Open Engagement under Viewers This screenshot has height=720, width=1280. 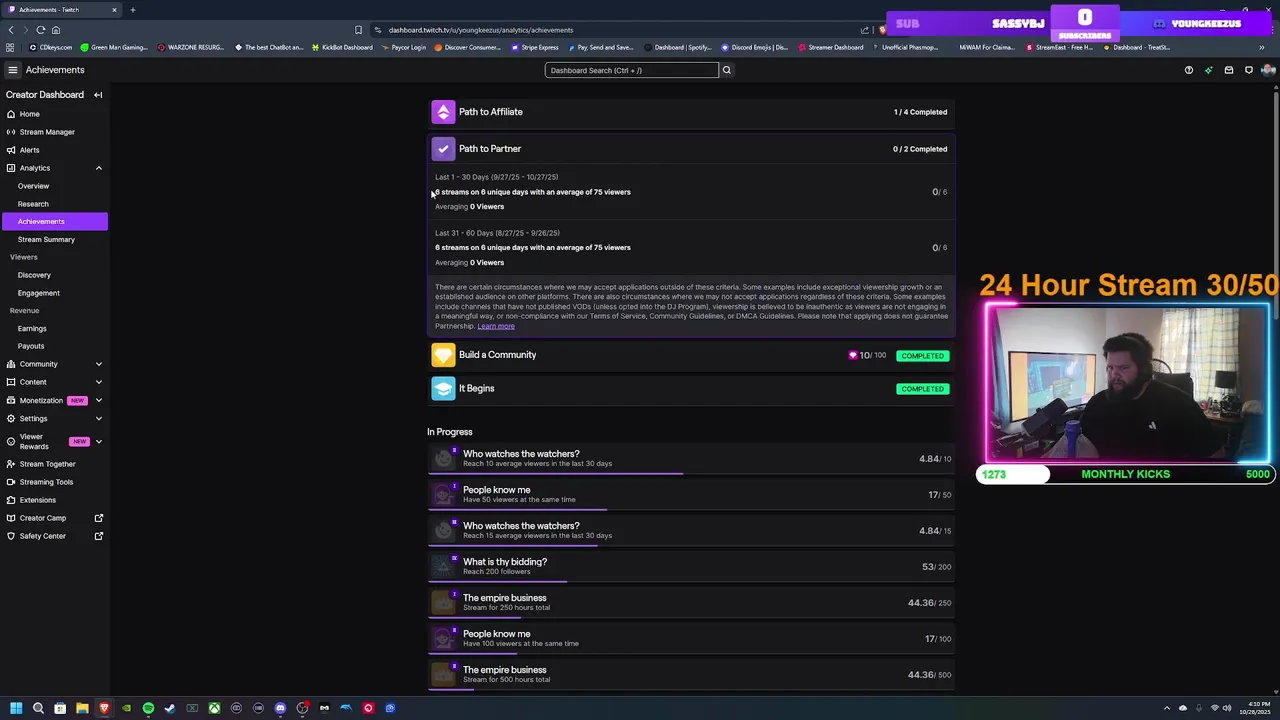39,293
